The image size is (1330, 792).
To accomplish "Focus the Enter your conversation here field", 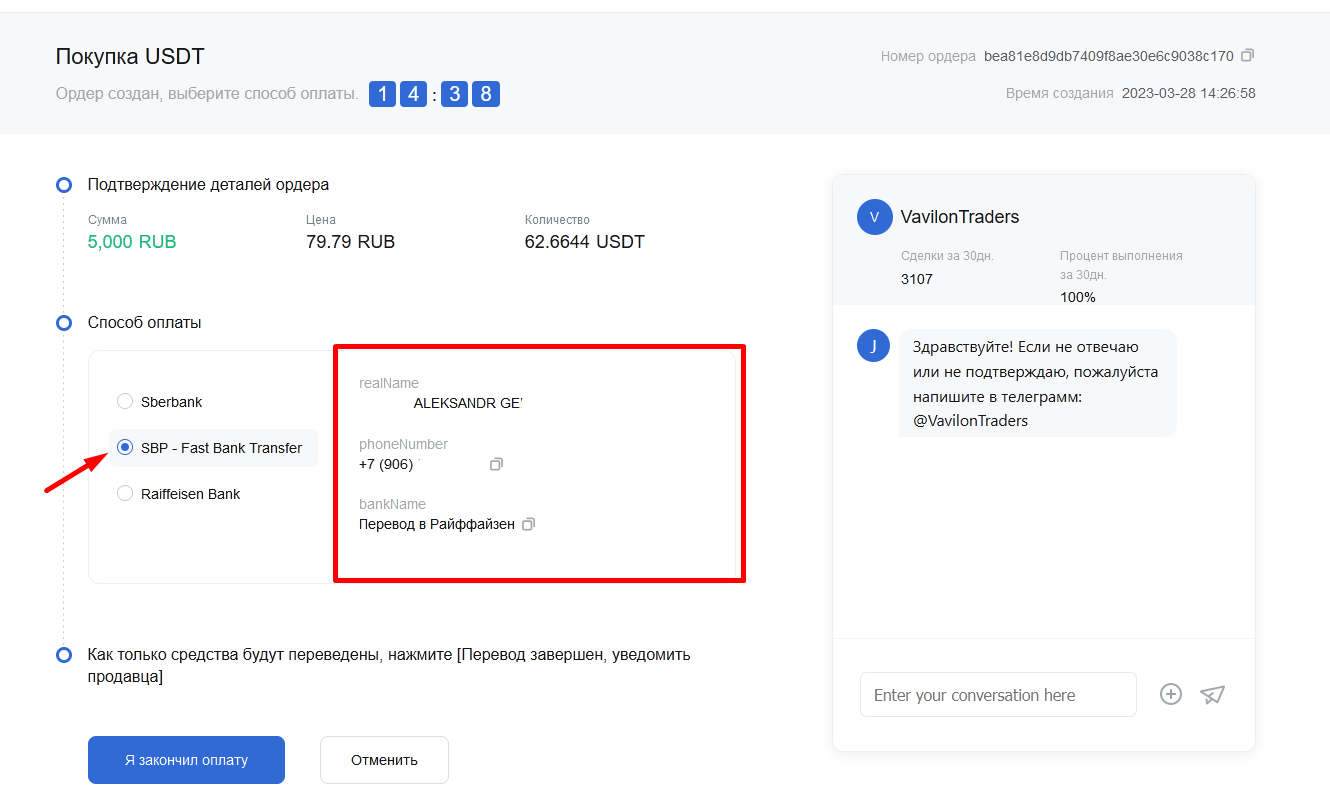I will click(998, 695).
